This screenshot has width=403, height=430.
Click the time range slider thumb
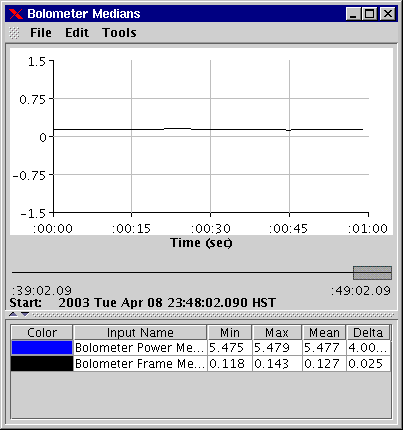[372, 273]
